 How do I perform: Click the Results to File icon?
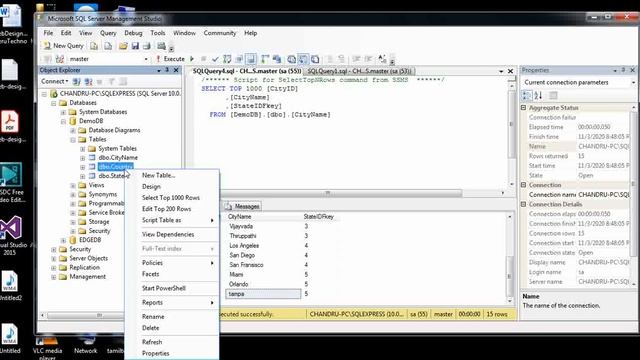pyautogui.click(x=315, y=59)
